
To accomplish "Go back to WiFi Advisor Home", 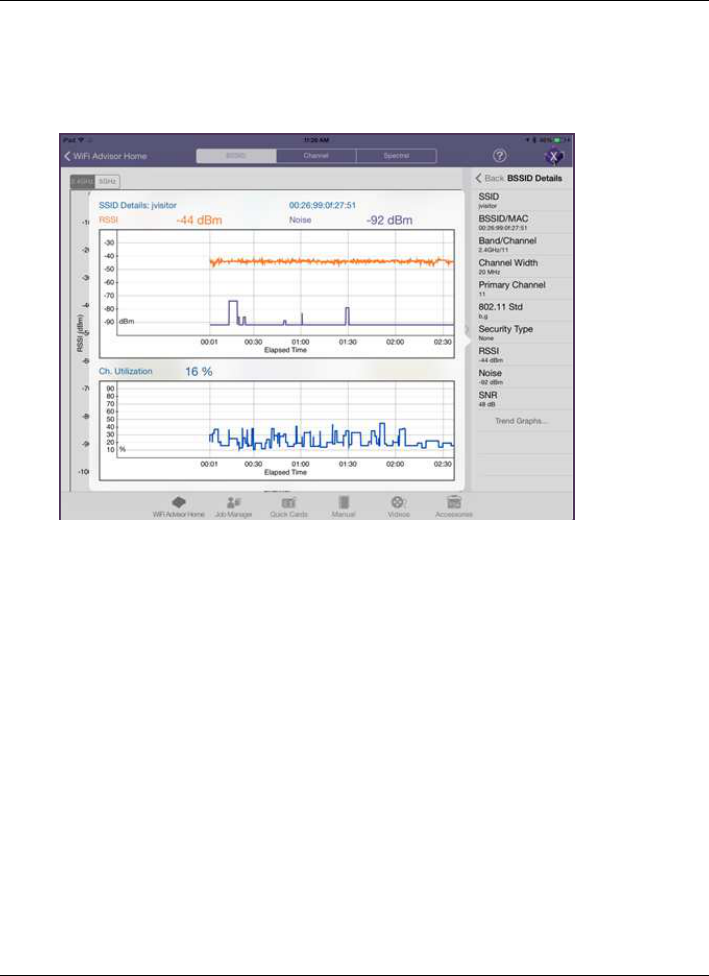I will (x=105, y=156).
